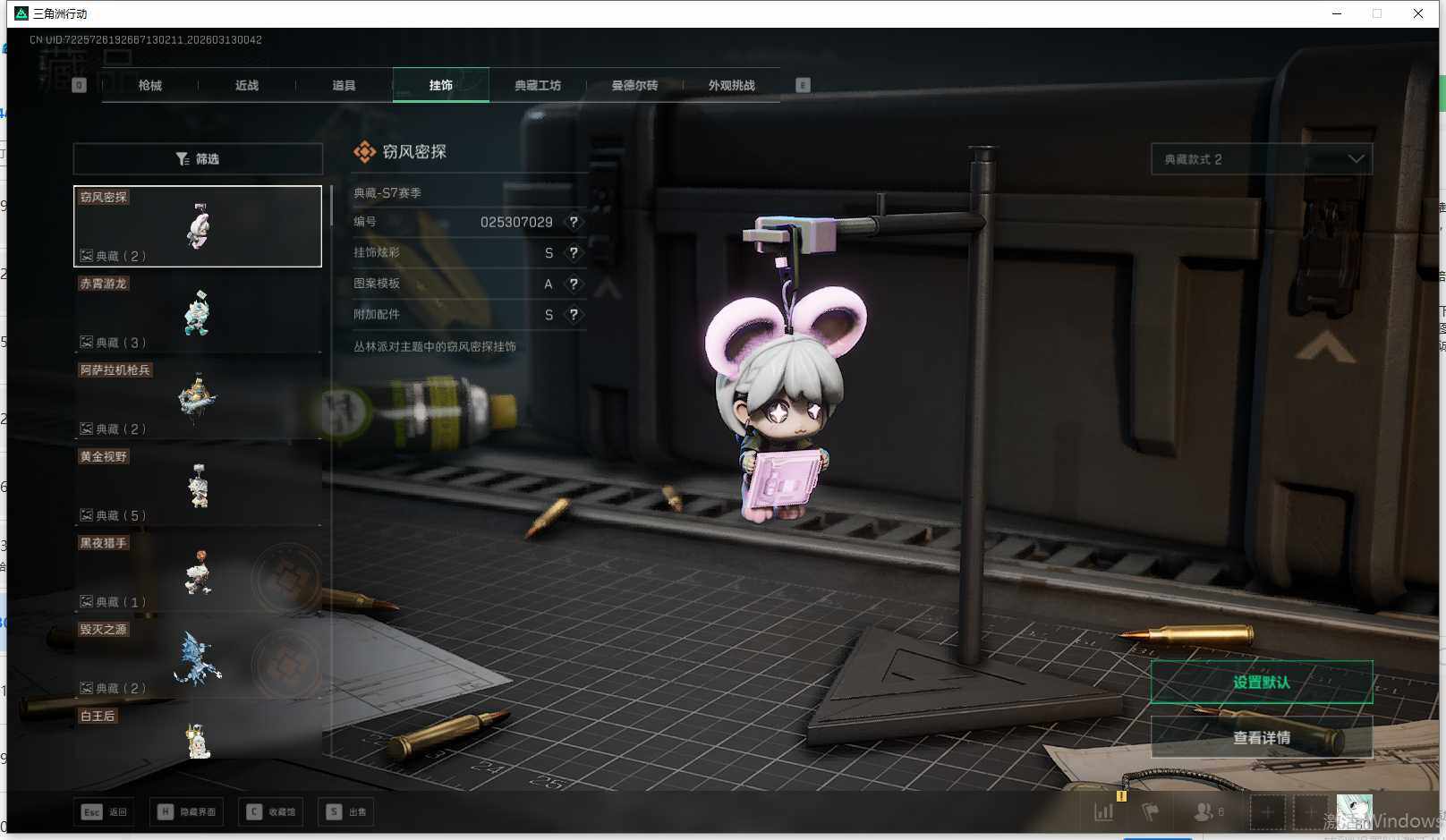Click the 丛林派对主题中的窃风密探挂饰 description

[435, 346]
